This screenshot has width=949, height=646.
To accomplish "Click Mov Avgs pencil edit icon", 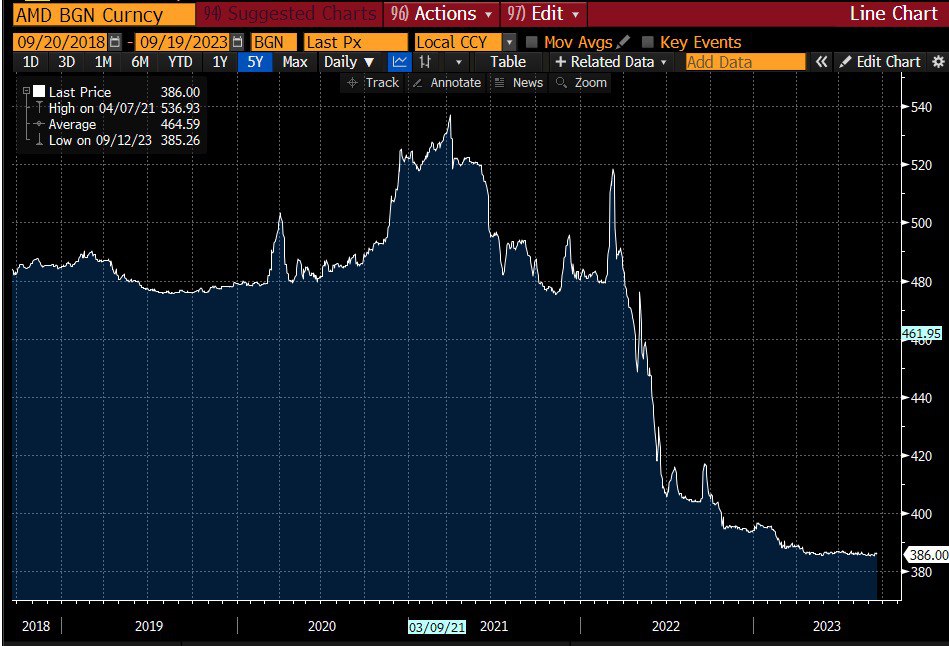I will tap(625, 42).
